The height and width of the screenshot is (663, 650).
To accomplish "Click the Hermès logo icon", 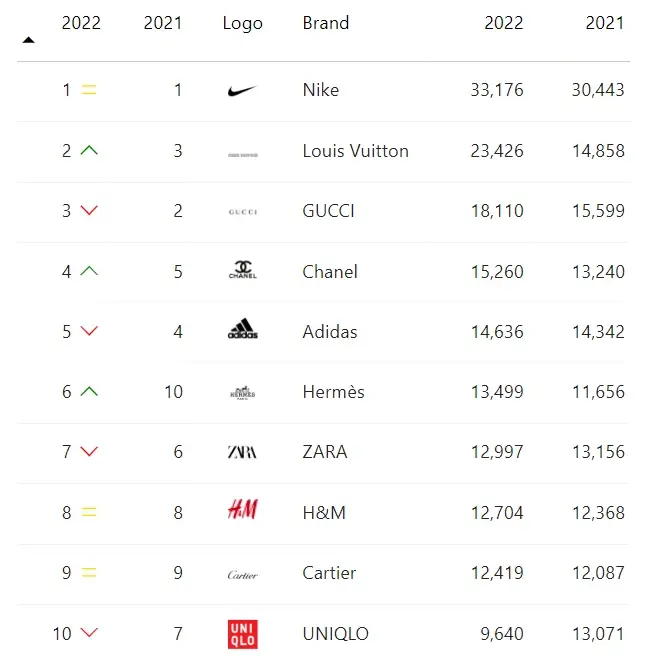I will tap(243, 393).
